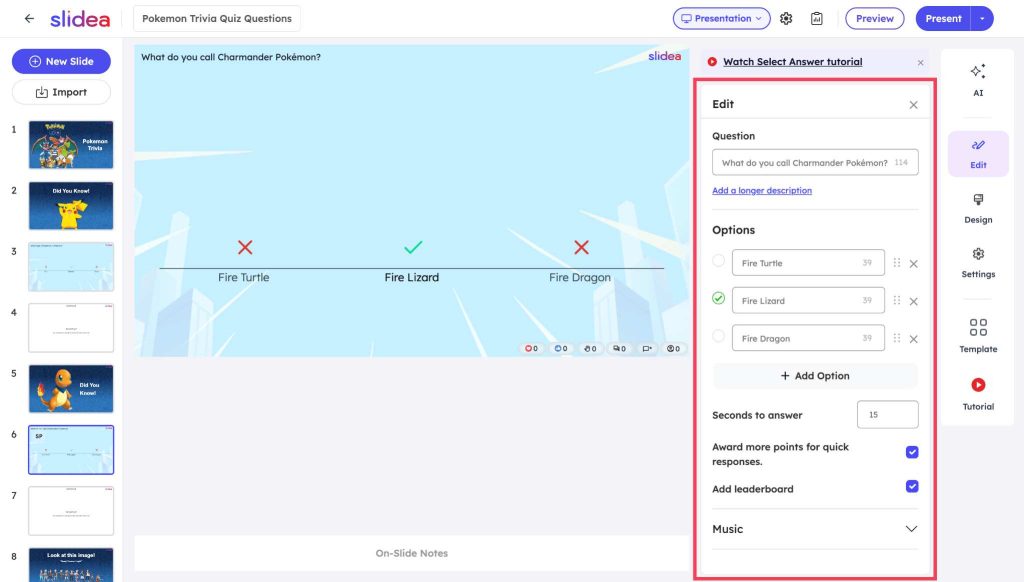Screen dimensions: 1024x582
Task: Open the Present button dropdown arrow
Action: [x=982, y=18]
